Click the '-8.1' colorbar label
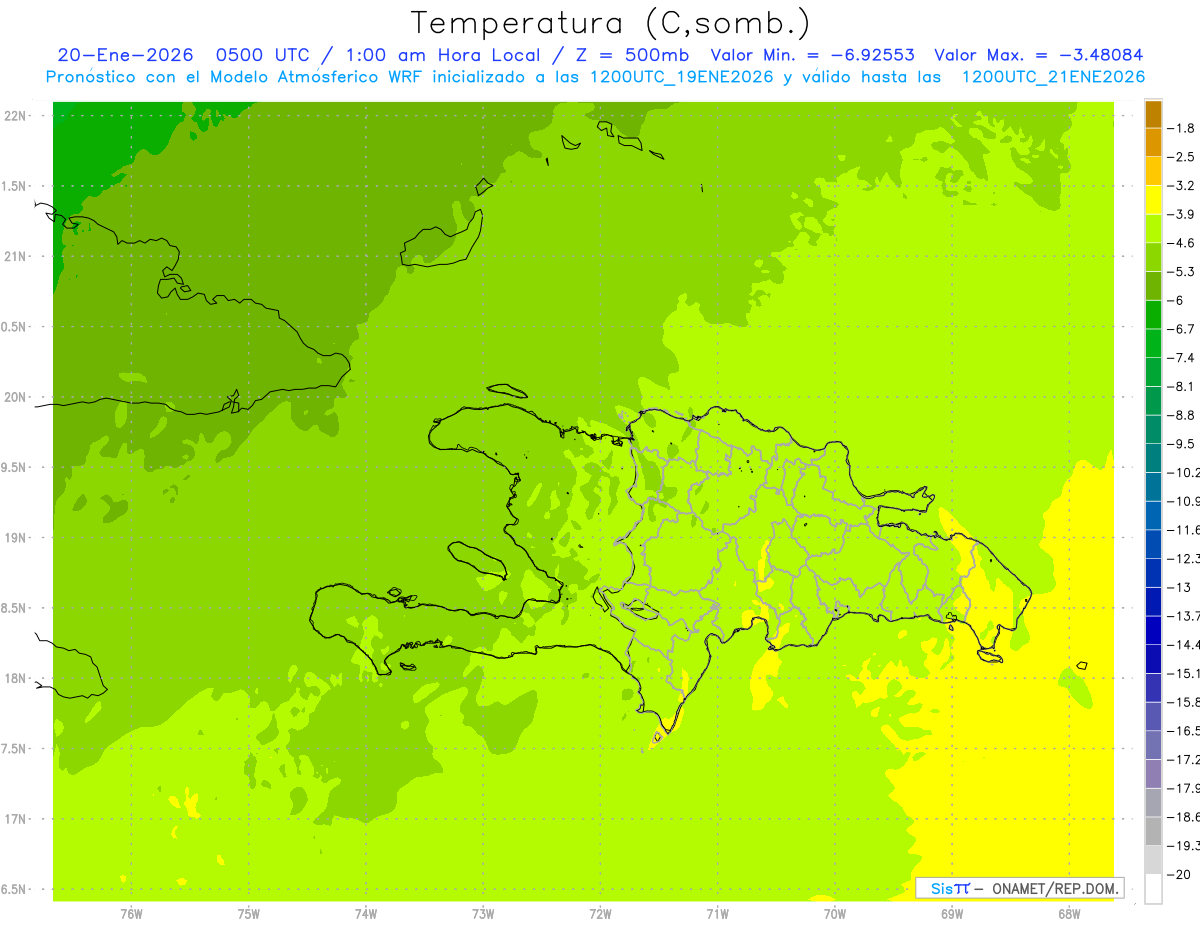This screenshot has height=927, width=1200. point(1182,387)
